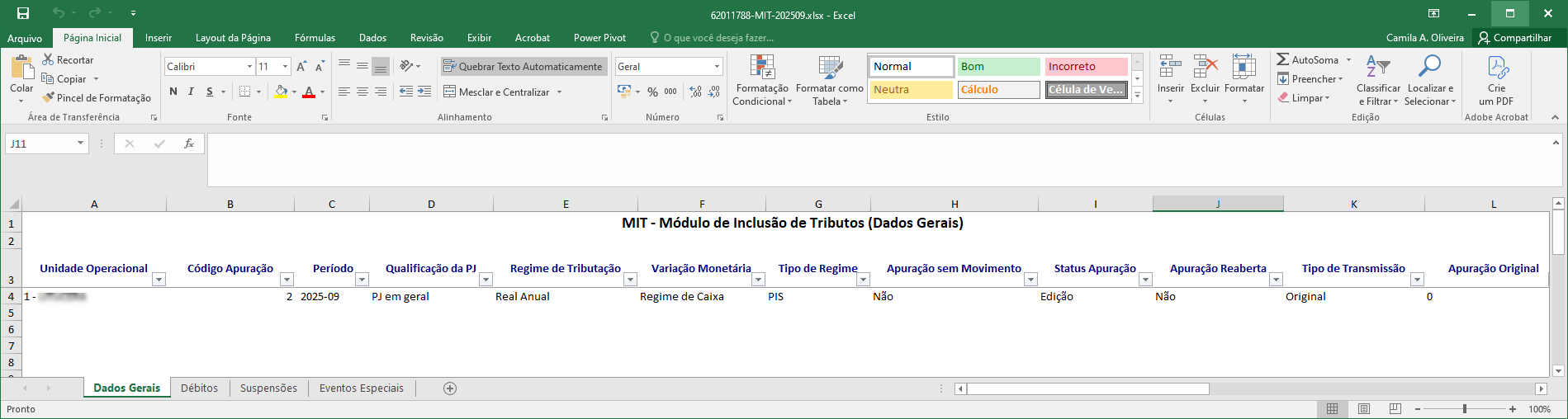Click the zoom level slider
The height and width of the screenshot is (419, 1568).
1465,409
